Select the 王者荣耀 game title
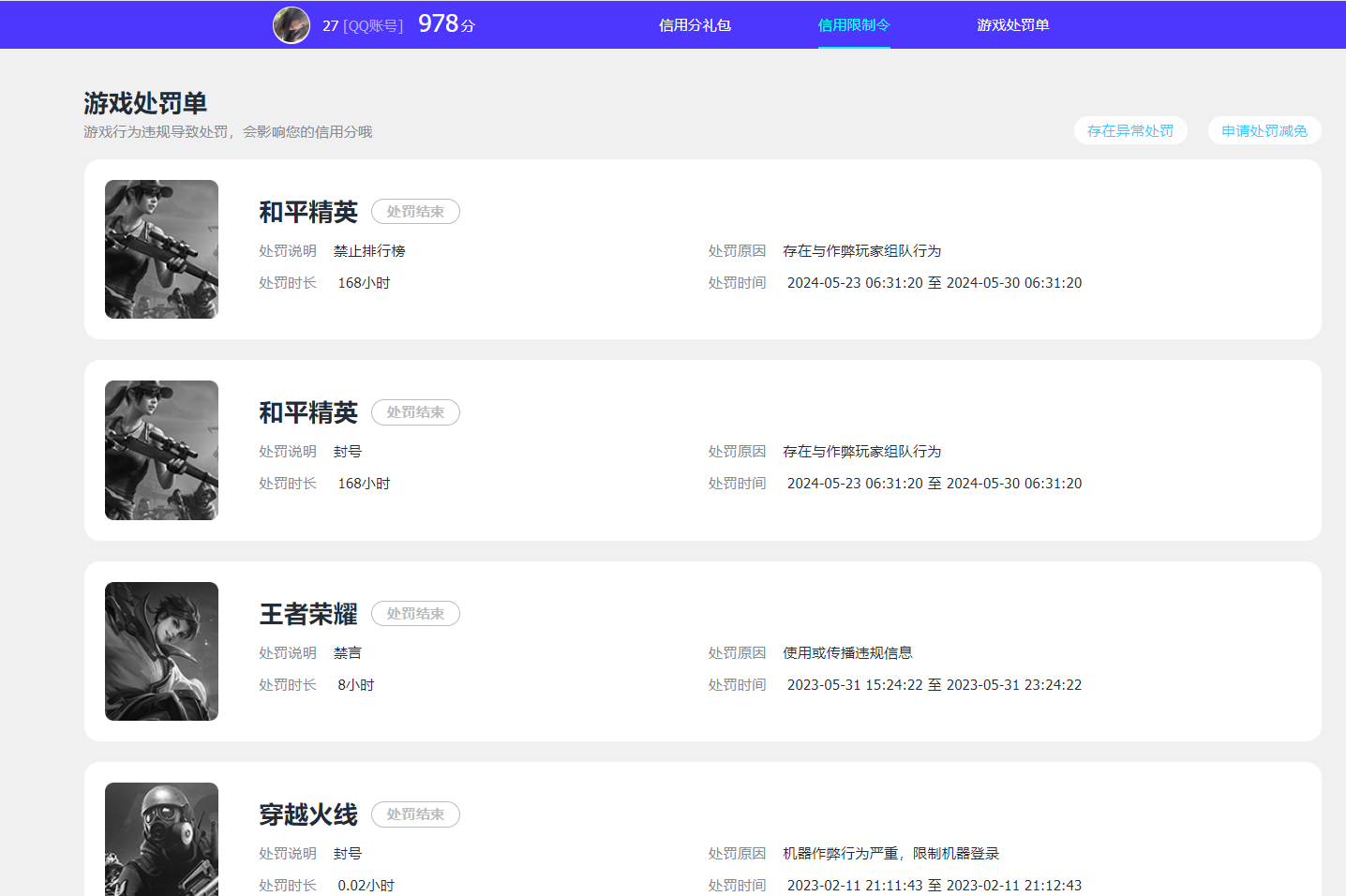 (x=308, y=614)
